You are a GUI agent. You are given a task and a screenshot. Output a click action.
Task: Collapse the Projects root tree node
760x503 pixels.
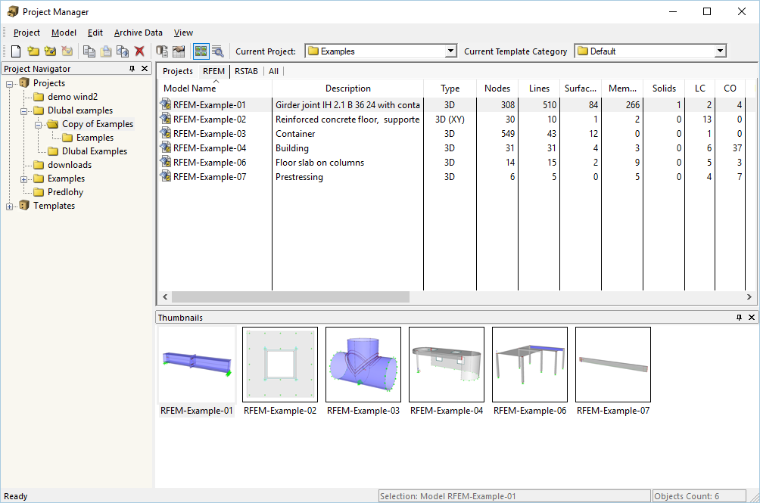coord(9,84)
